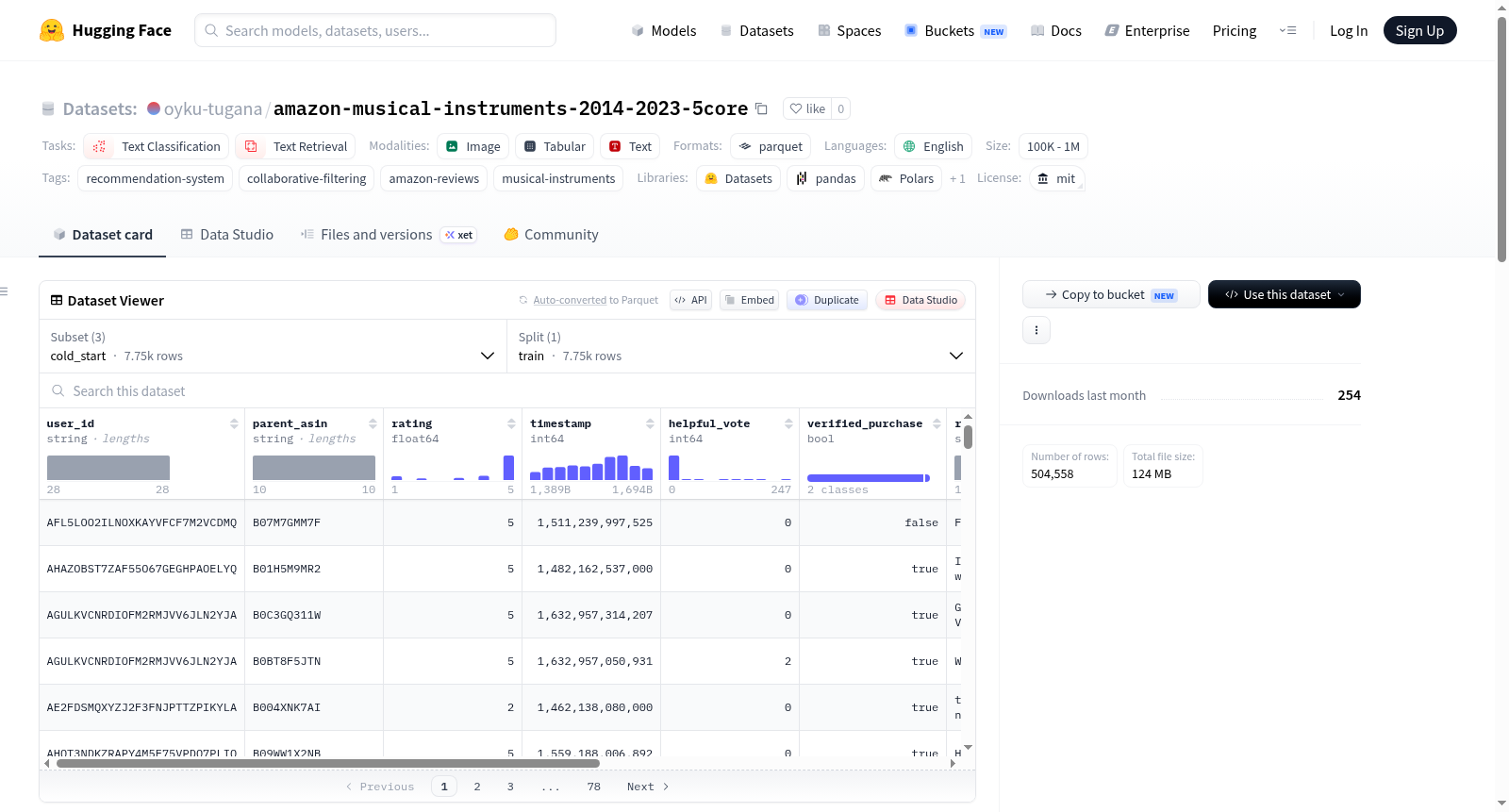Open the Enterprise page
The width and height of the screenshot is (1509, 812).
(x=1147, y=30)
